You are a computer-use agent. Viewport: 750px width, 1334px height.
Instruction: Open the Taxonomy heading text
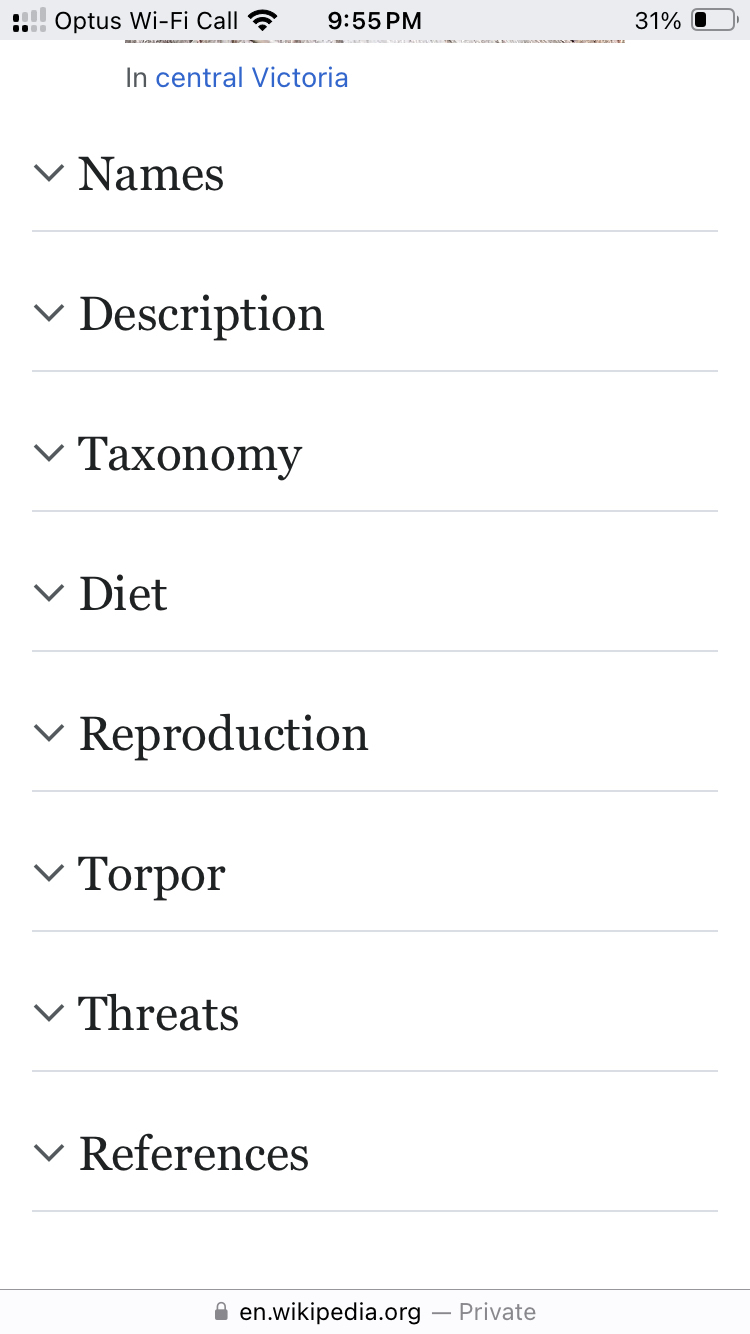pos(190,455)
